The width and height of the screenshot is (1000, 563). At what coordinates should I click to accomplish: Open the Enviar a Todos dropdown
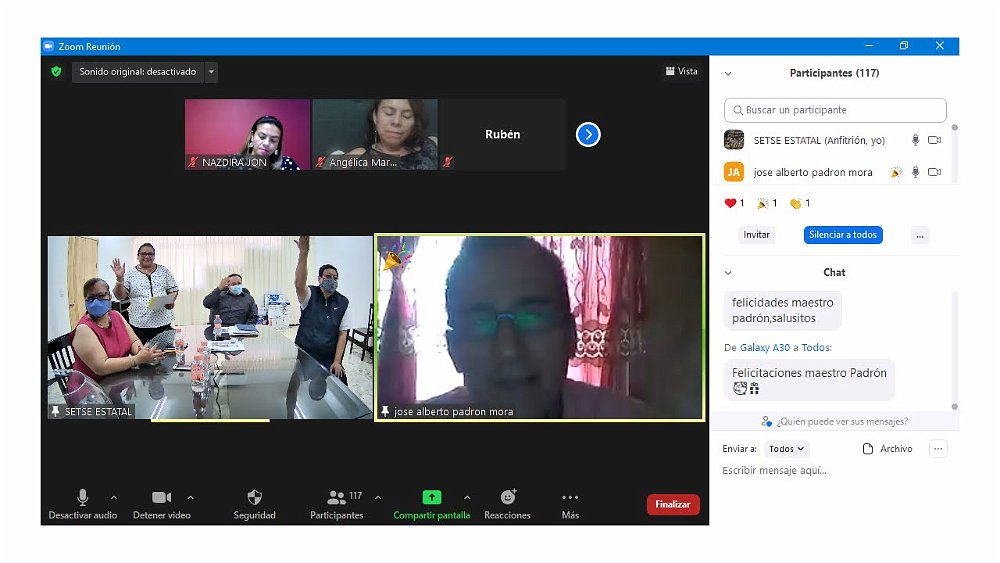[x=787, y=449]
